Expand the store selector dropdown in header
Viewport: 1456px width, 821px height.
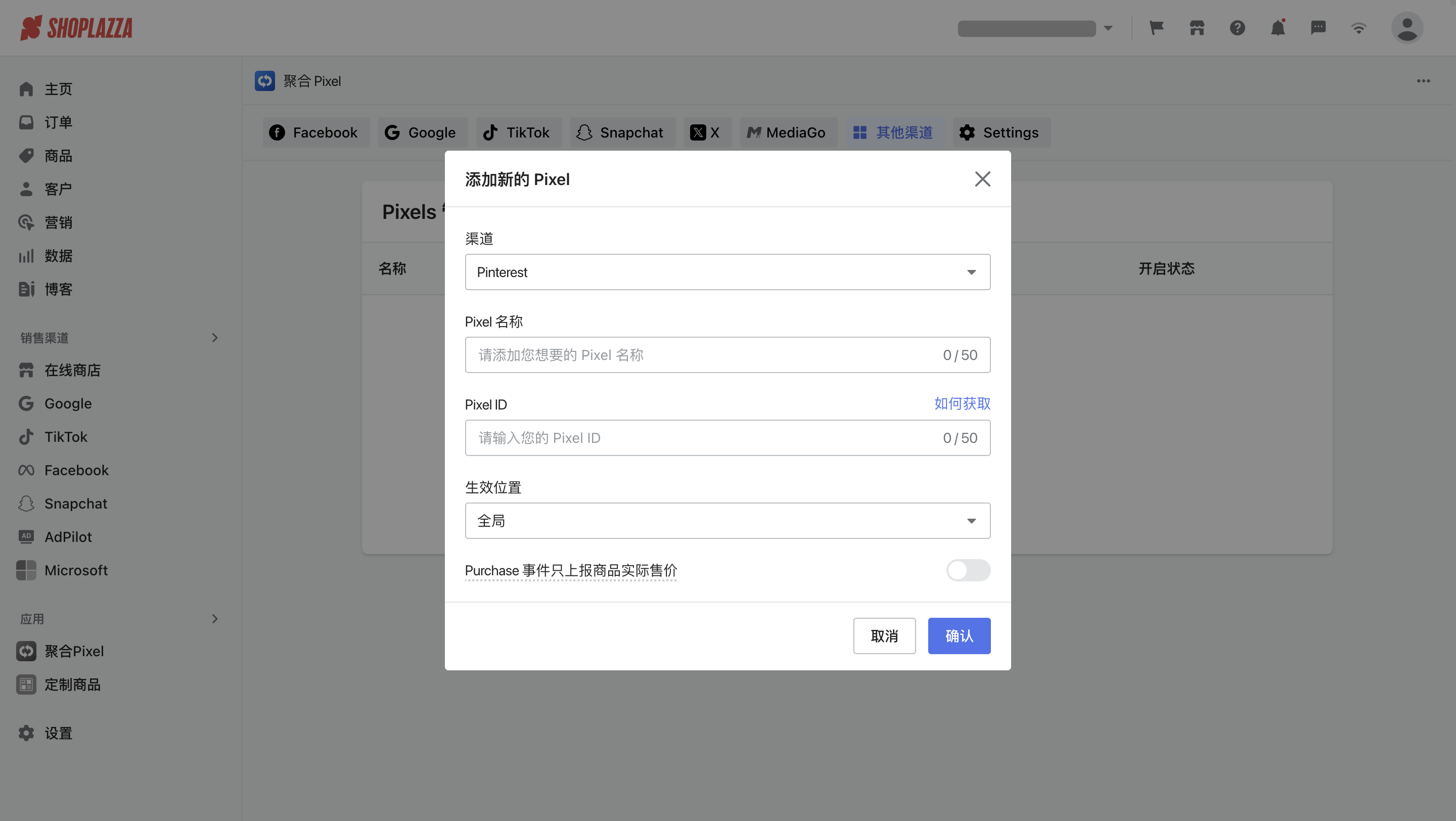click(x=1108, y=28)
